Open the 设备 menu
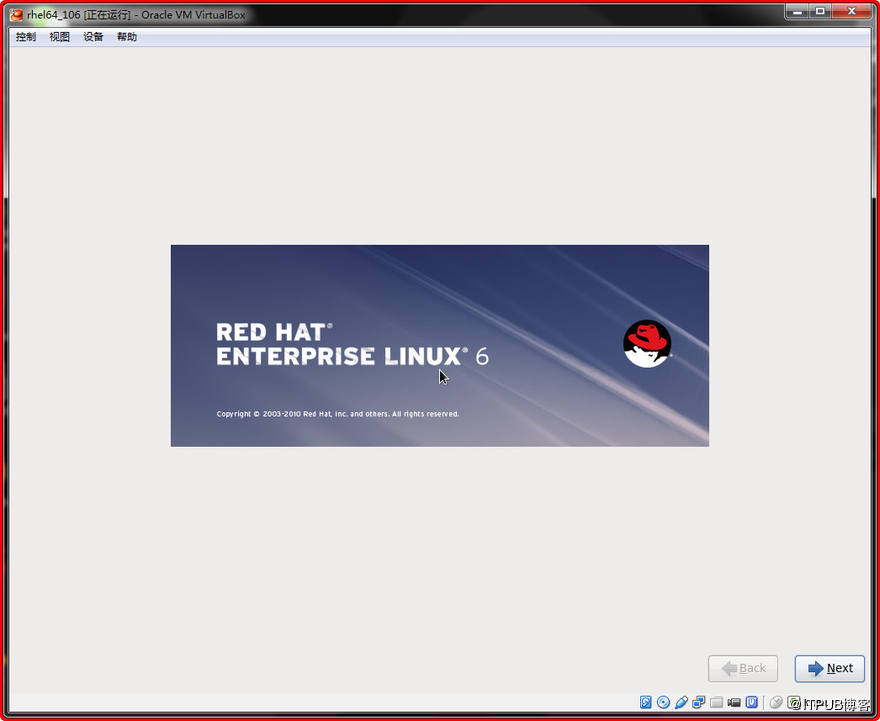Viewport: 880px width, 721px height. (x=93, y=37)
